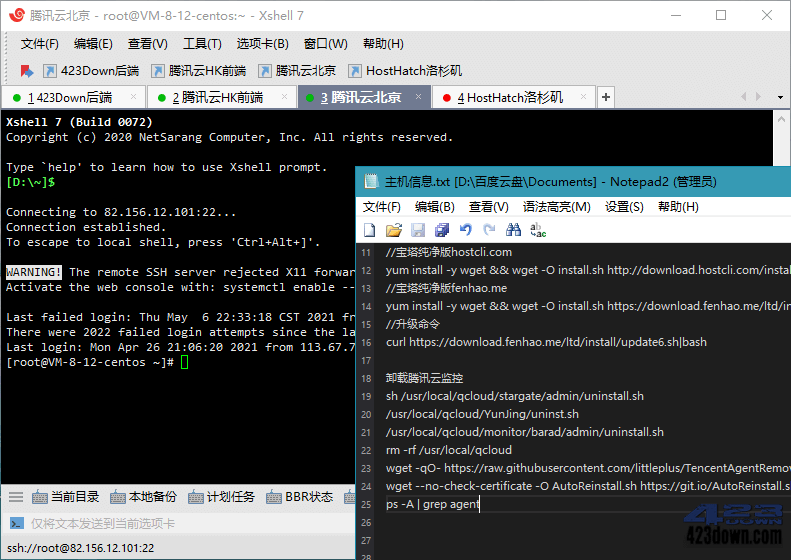Click the hamburger menu icon on quick command bar
This screenshot has height=560, width=791.
(16, 497)
